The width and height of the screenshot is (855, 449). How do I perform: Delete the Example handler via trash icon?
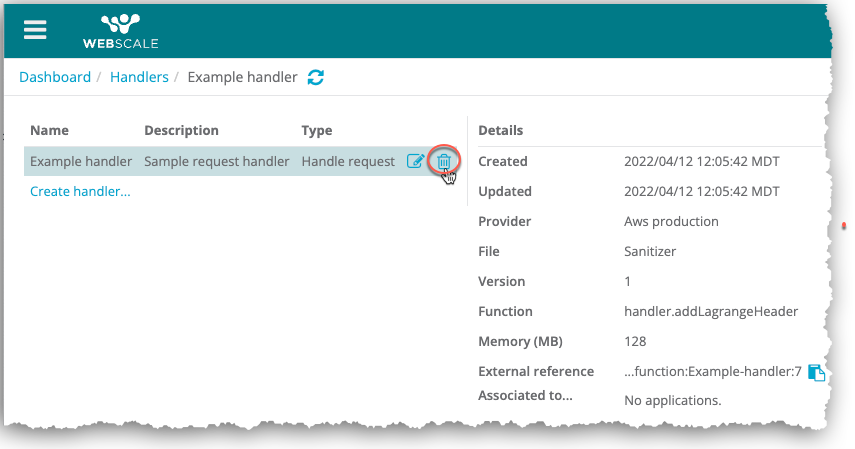[x=444, y=161]
